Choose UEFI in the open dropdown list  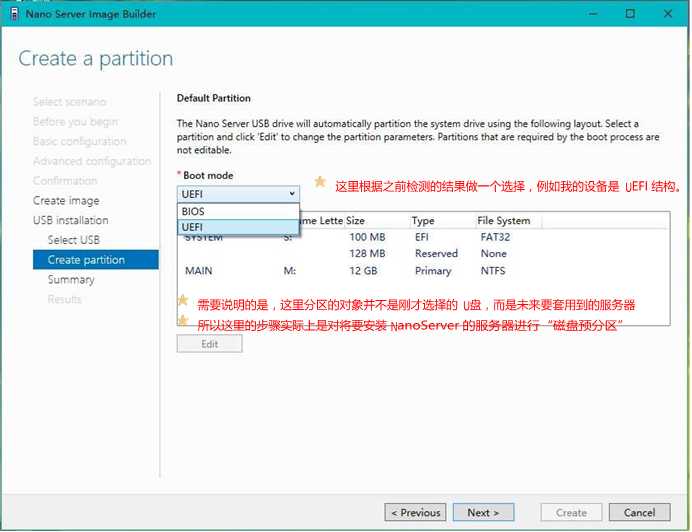(238, 227)
